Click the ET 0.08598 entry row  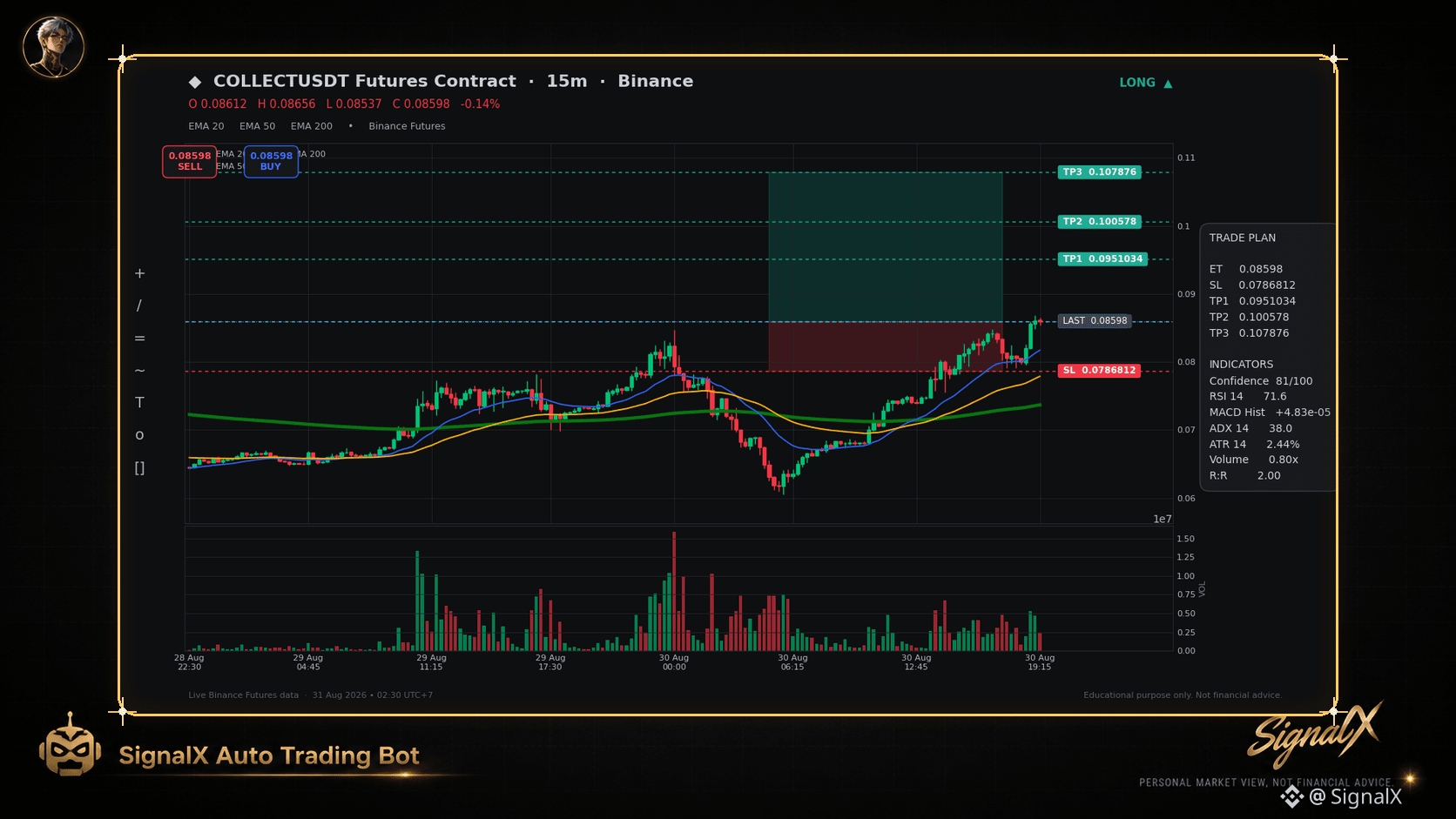[x=1245, y=269]
